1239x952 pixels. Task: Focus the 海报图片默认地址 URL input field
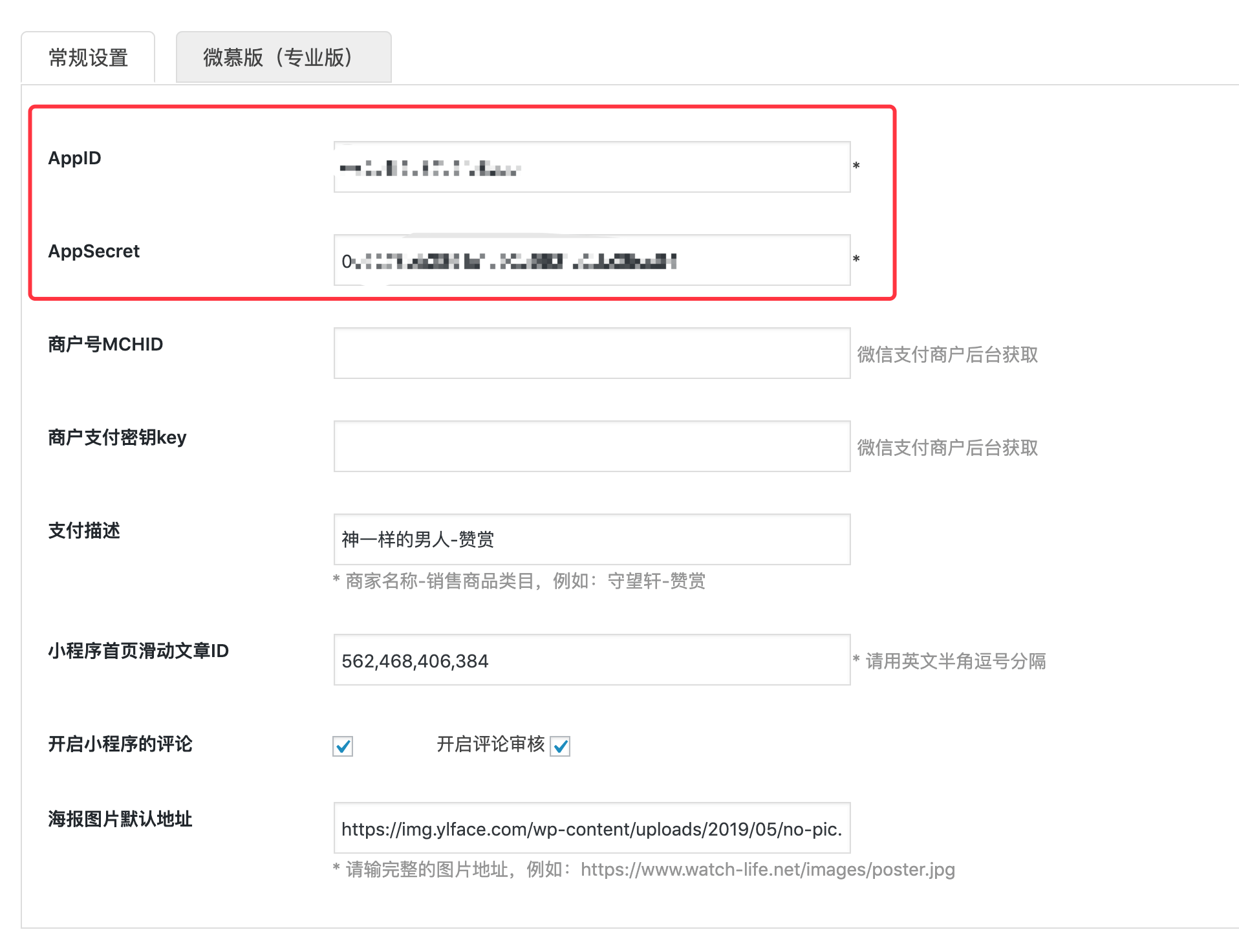[x=591, y=828]
